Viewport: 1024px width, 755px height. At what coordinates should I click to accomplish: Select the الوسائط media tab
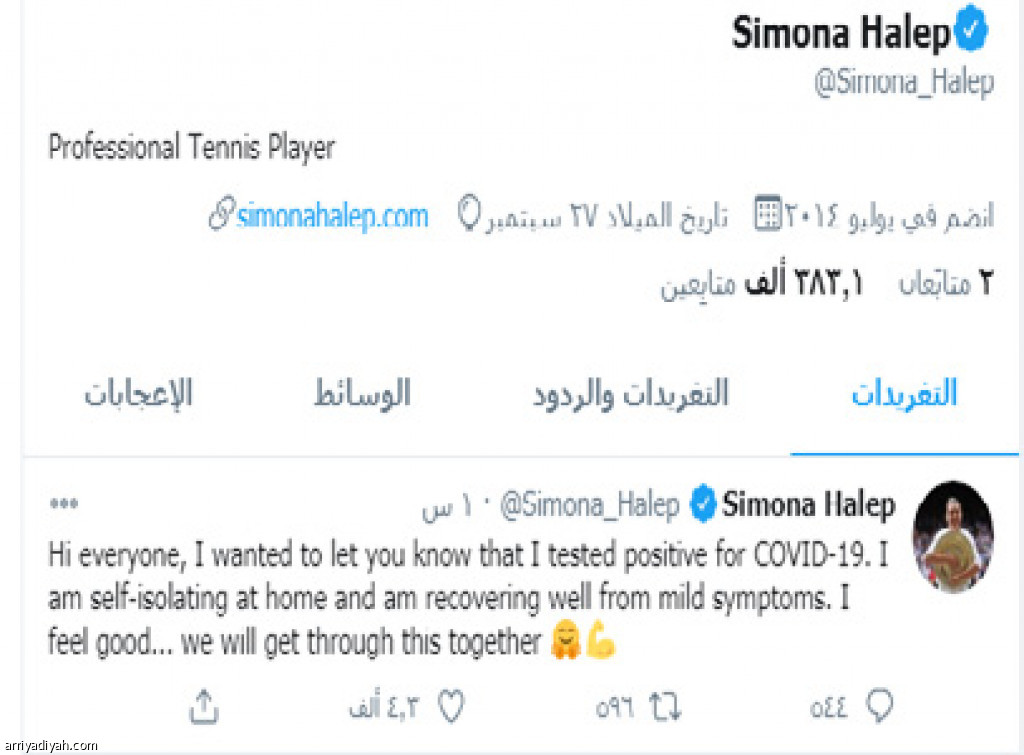click(362, 394)
